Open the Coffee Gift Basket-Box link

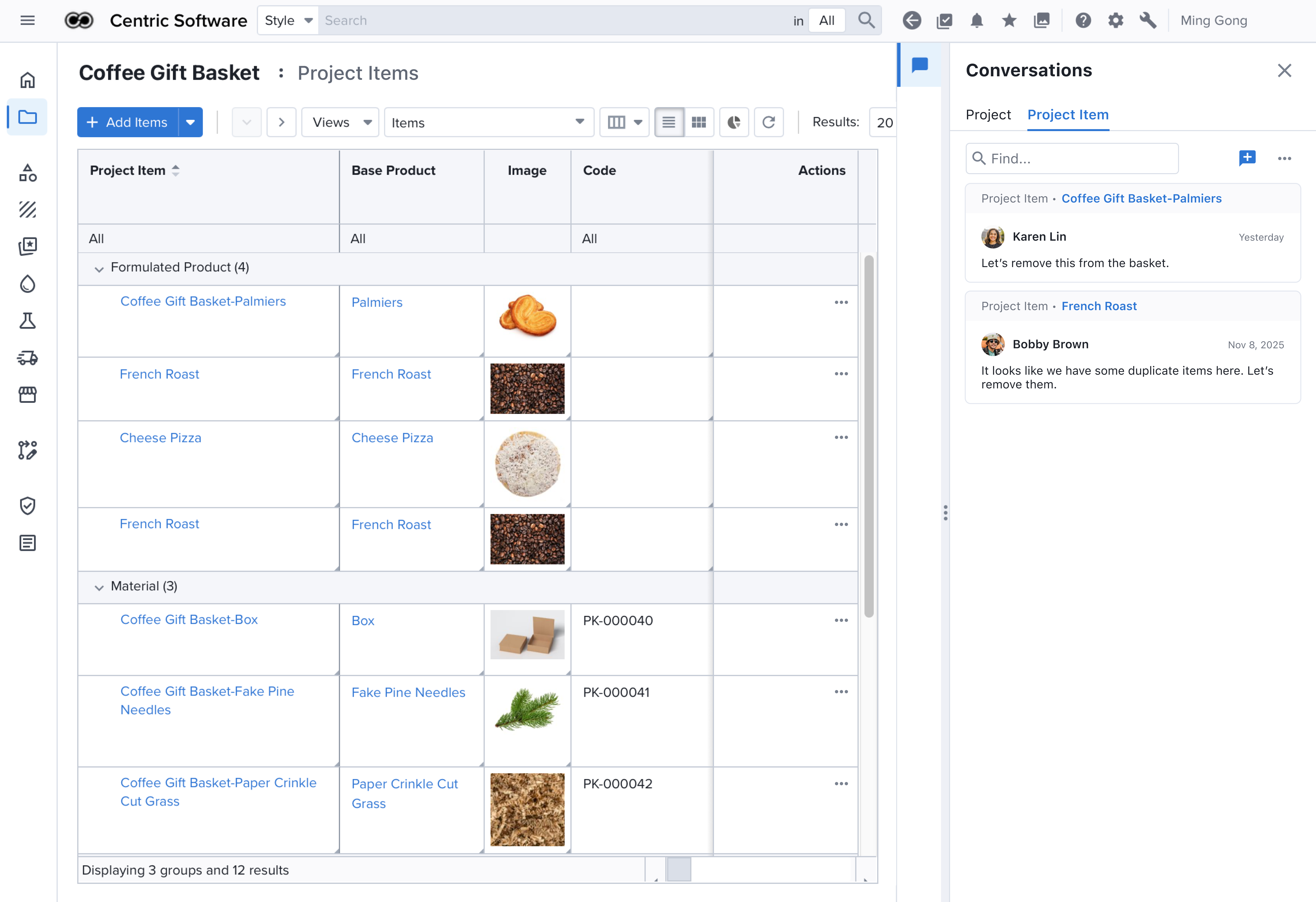189,620
